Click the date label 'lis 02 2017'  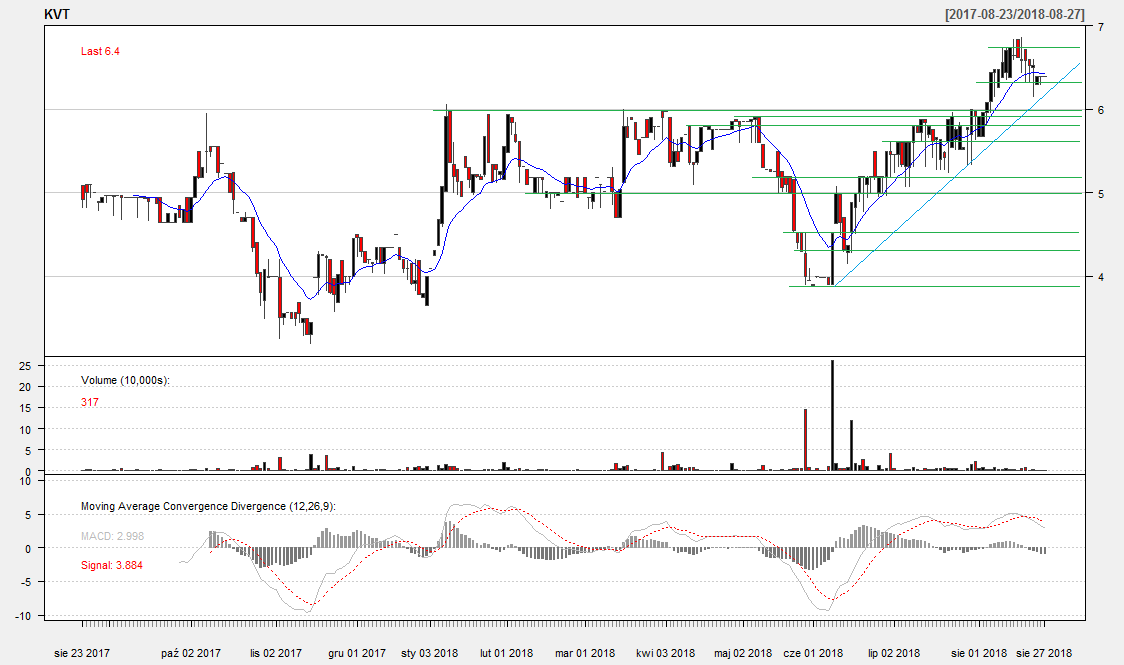coord(276,653)
